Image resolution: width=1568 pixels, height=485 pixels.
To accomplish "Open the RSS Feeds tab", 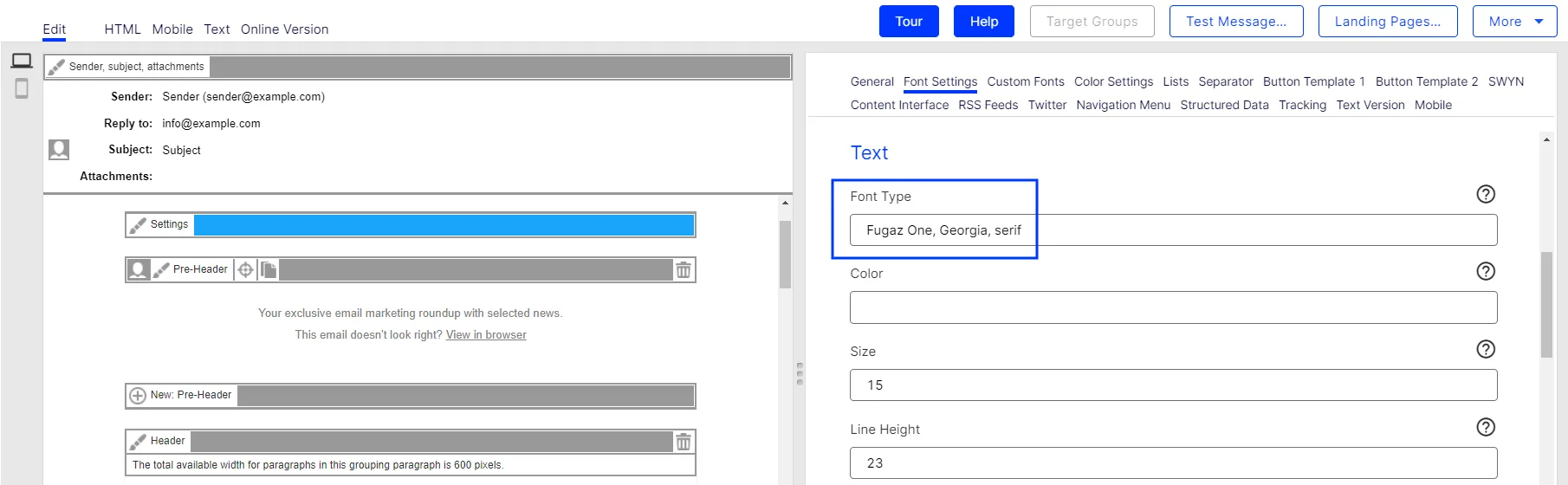I will 988,105.
